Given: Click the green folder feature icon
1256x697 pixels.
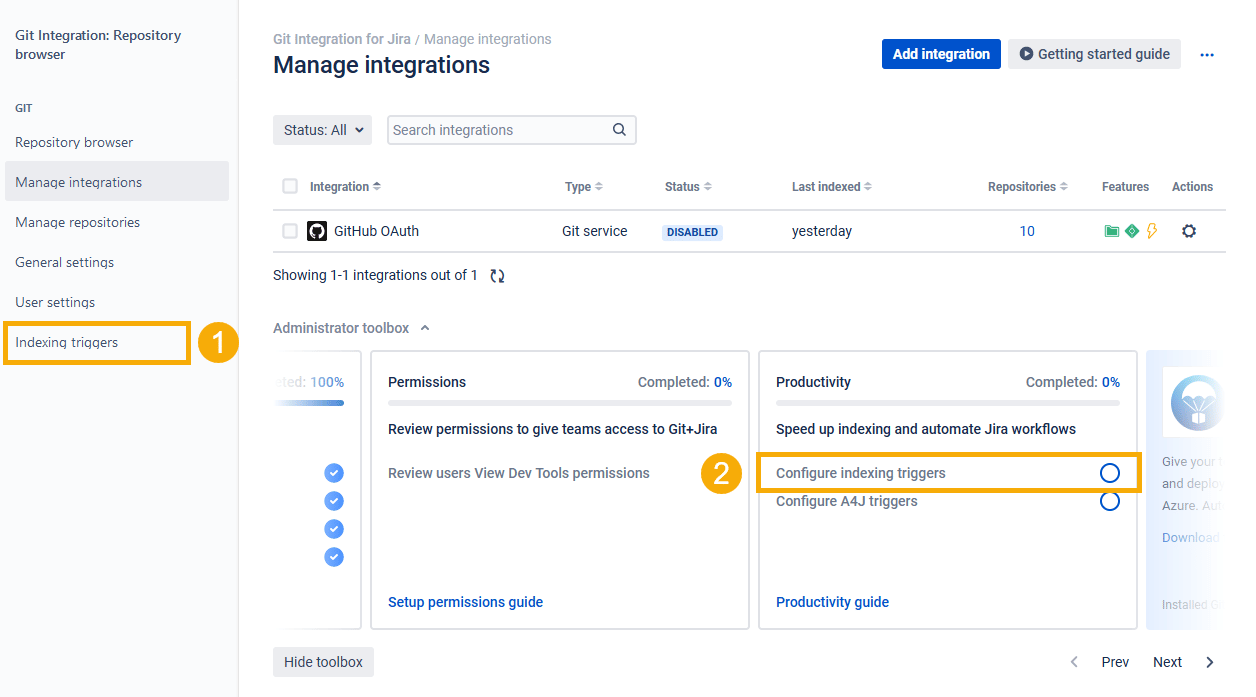Looking at the screenshot, I should point(1112,231).
